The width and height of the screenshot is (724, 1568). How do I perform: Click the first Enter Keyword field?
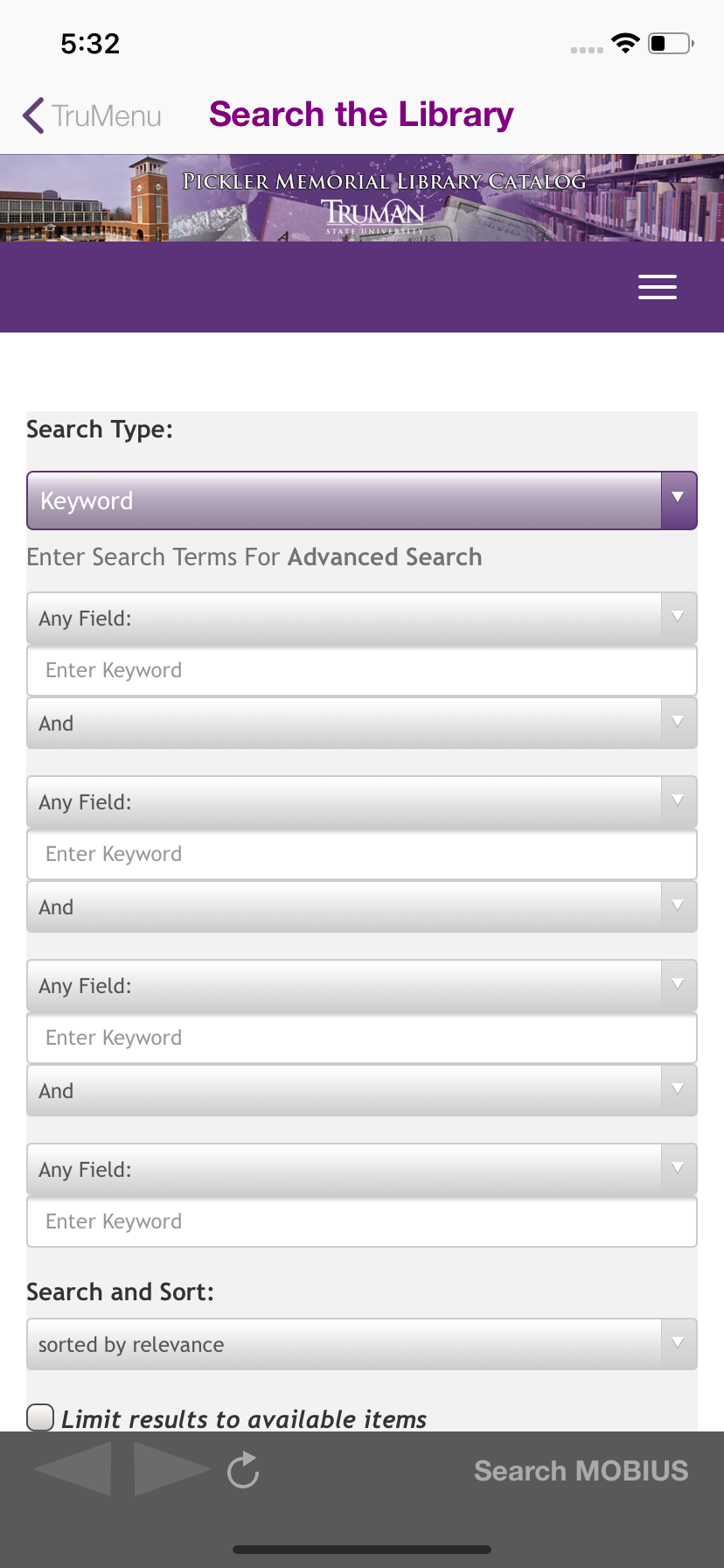[x=362, y=670]
